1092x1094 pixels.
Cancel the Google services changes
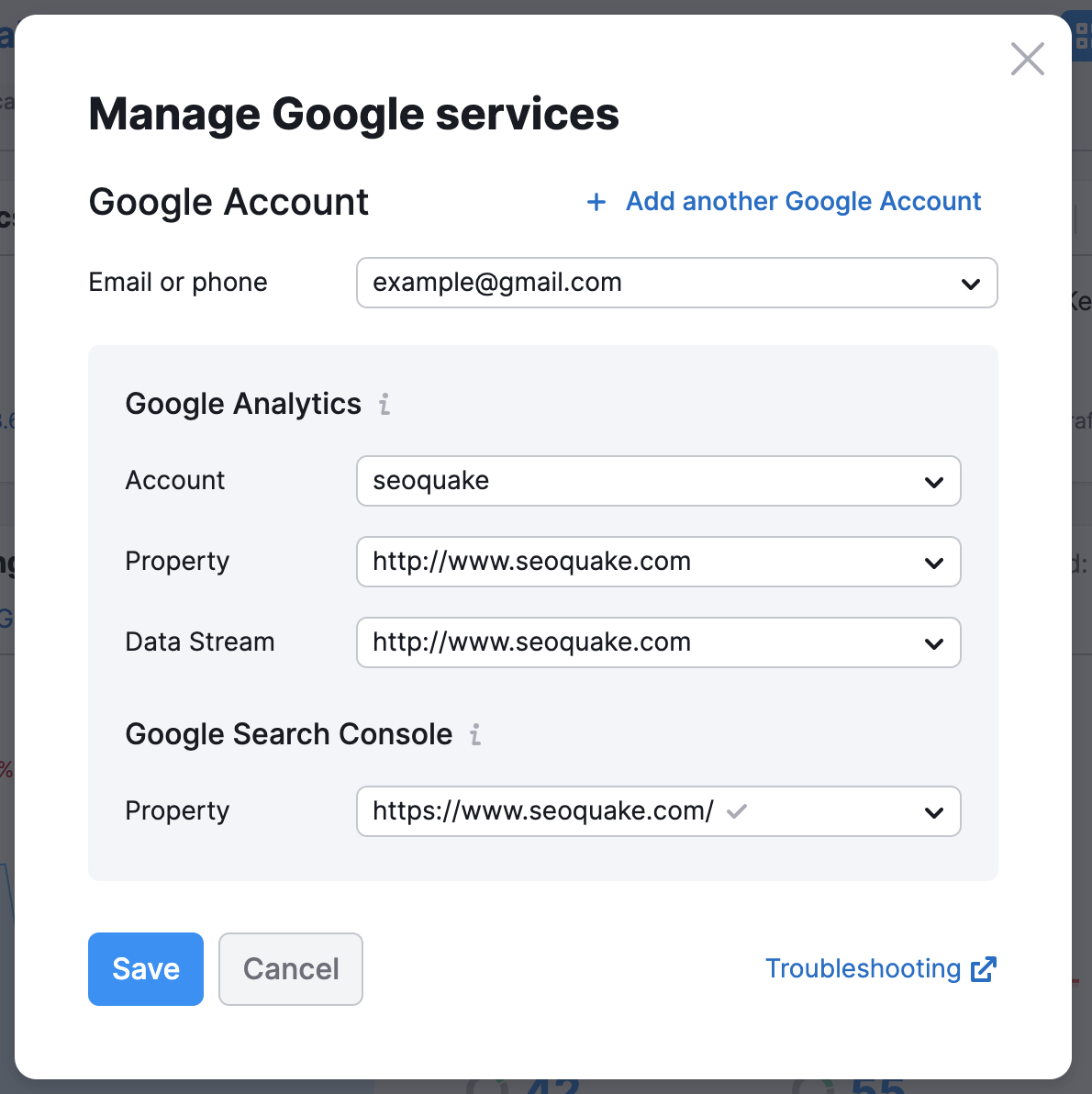[290, 968]
